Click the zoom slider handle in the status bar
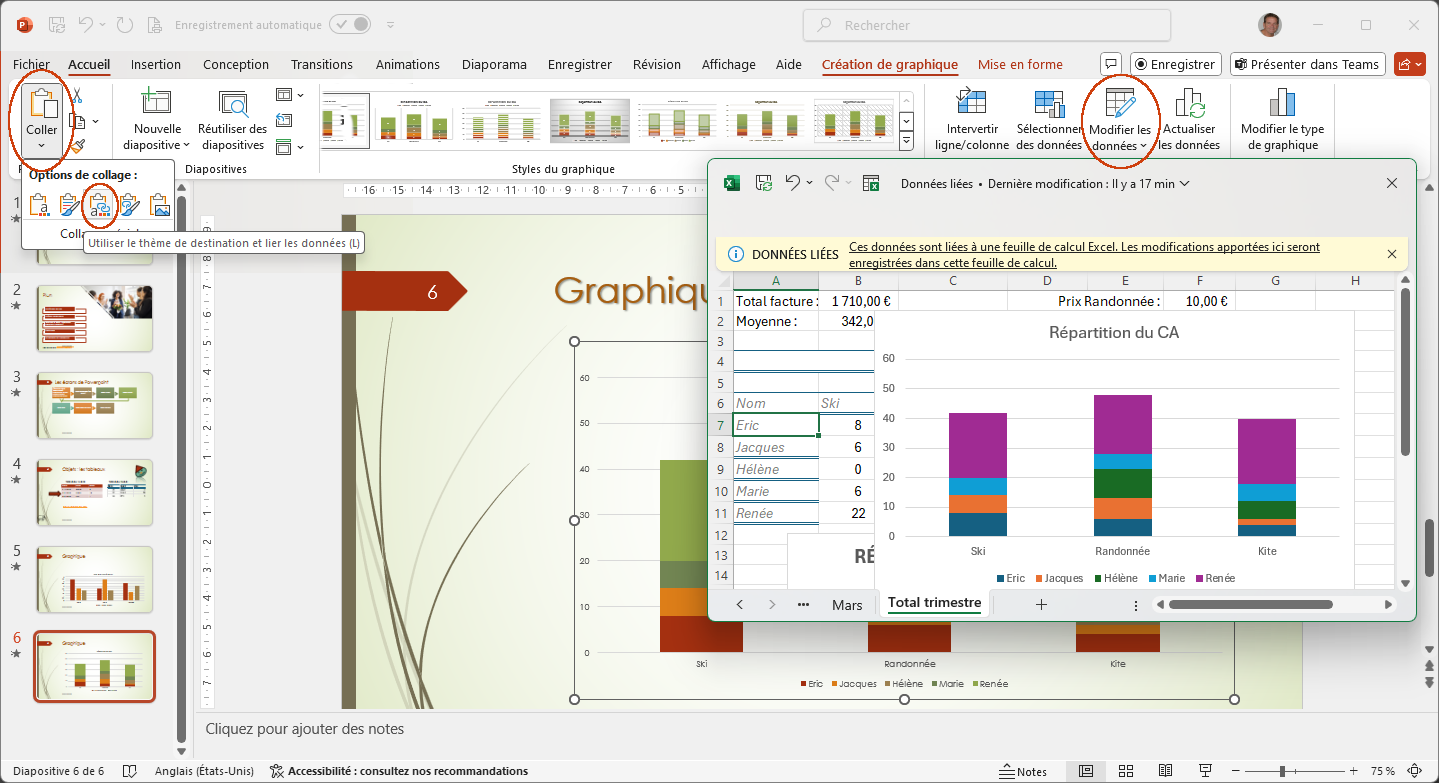This screenshot has width=1439, height=783. 1283,771
